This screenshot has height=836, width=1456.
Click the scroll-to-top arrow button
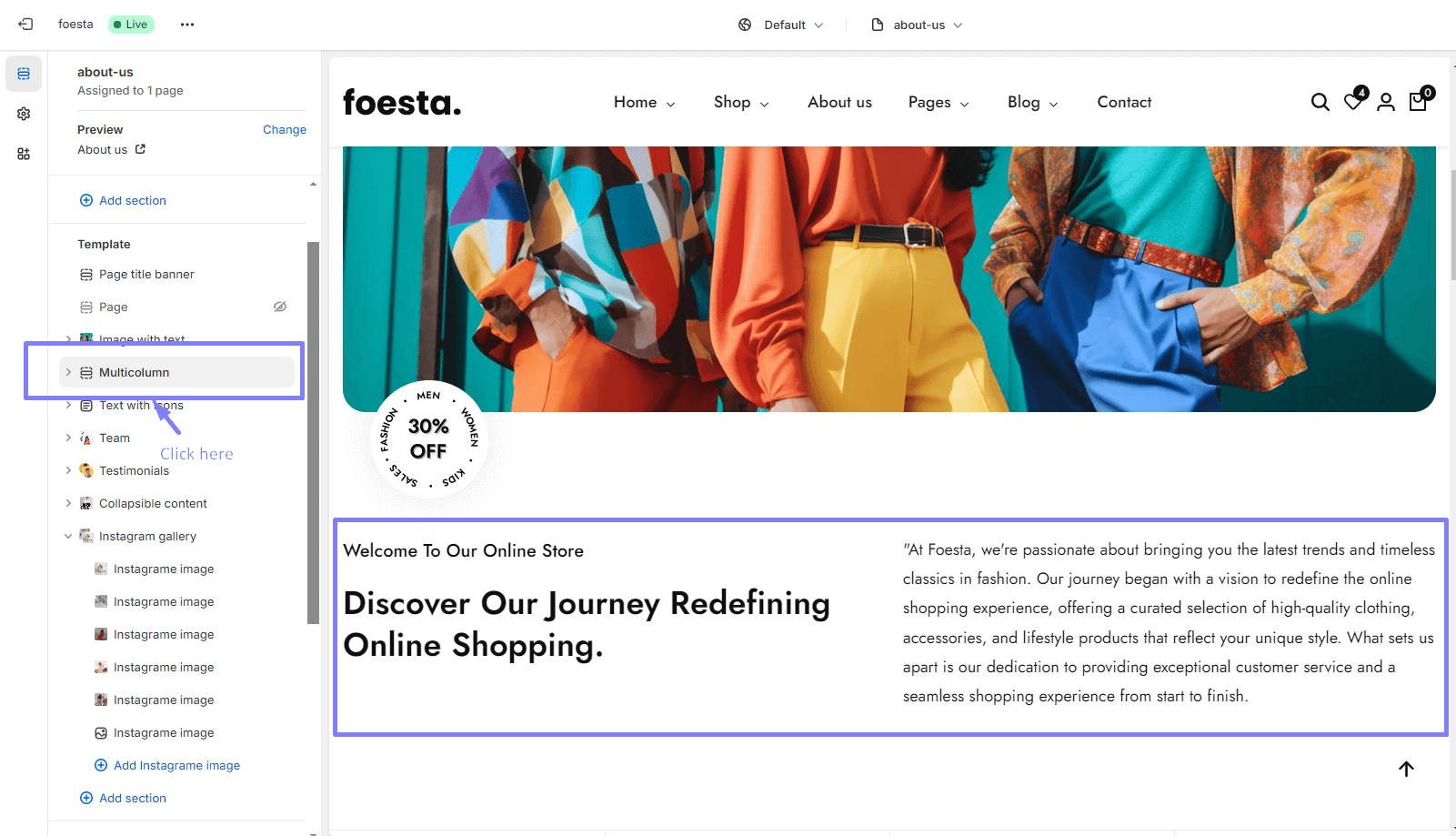point(1406,769)
